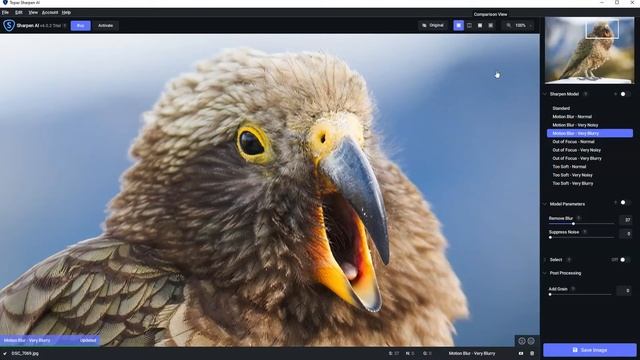This screenshot has height=360, width=640.
Task: Collapse the Post Processing section
Action: click(545, 273)
